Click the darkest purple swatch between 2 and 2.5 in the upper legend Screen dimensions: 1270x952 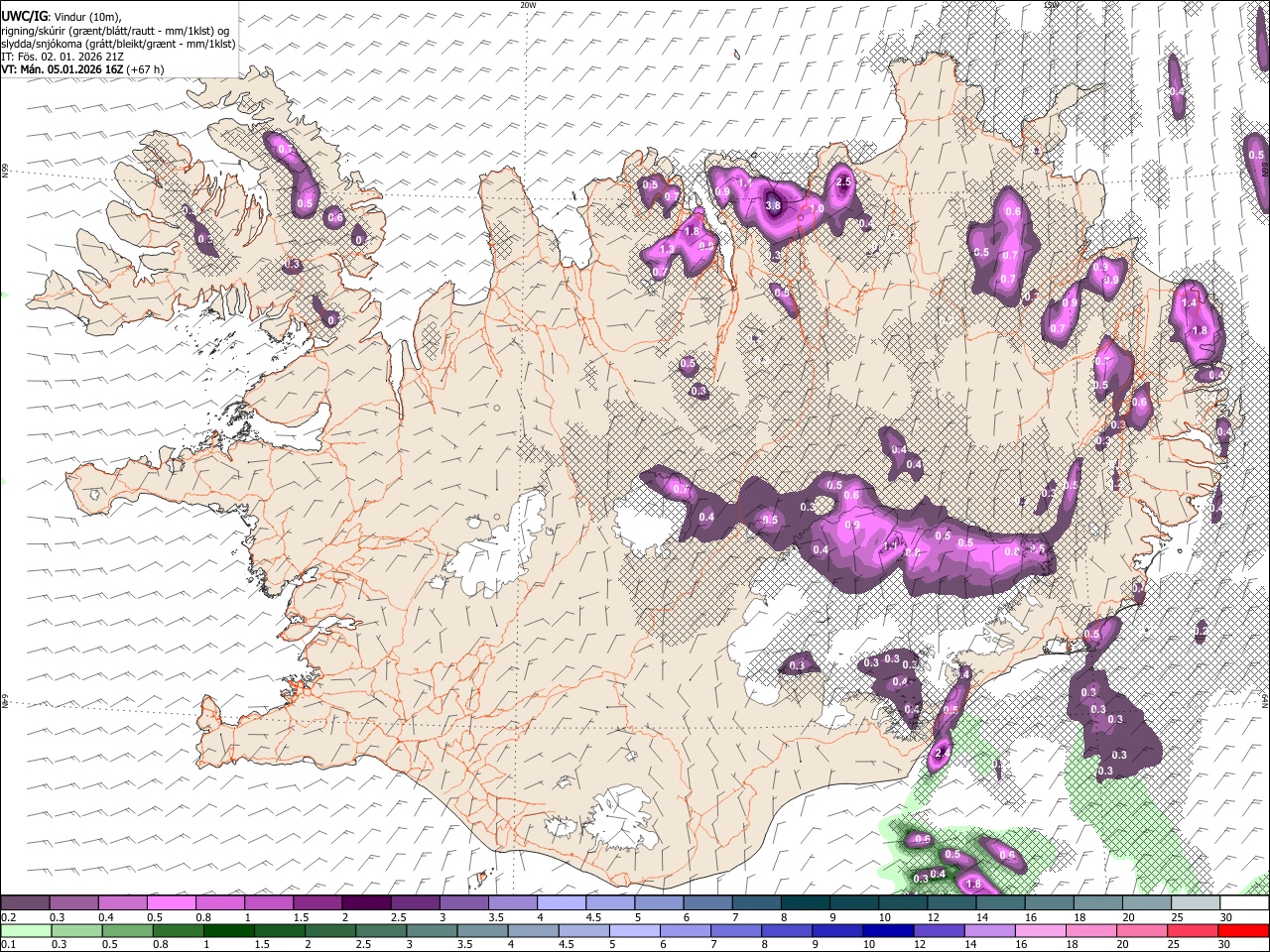pos(366,903)
